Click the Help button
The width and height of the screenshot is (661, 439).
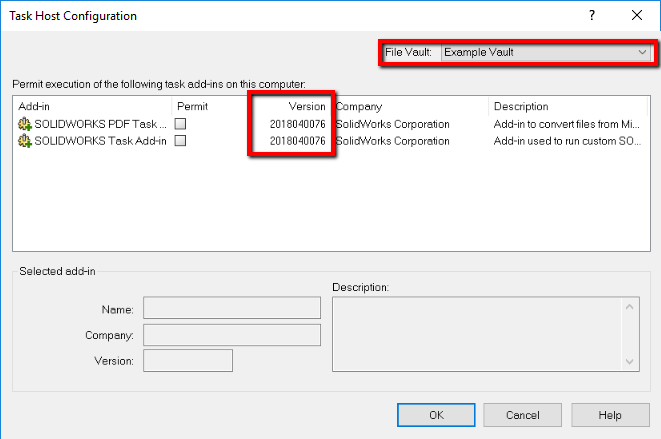pos(610,415)
